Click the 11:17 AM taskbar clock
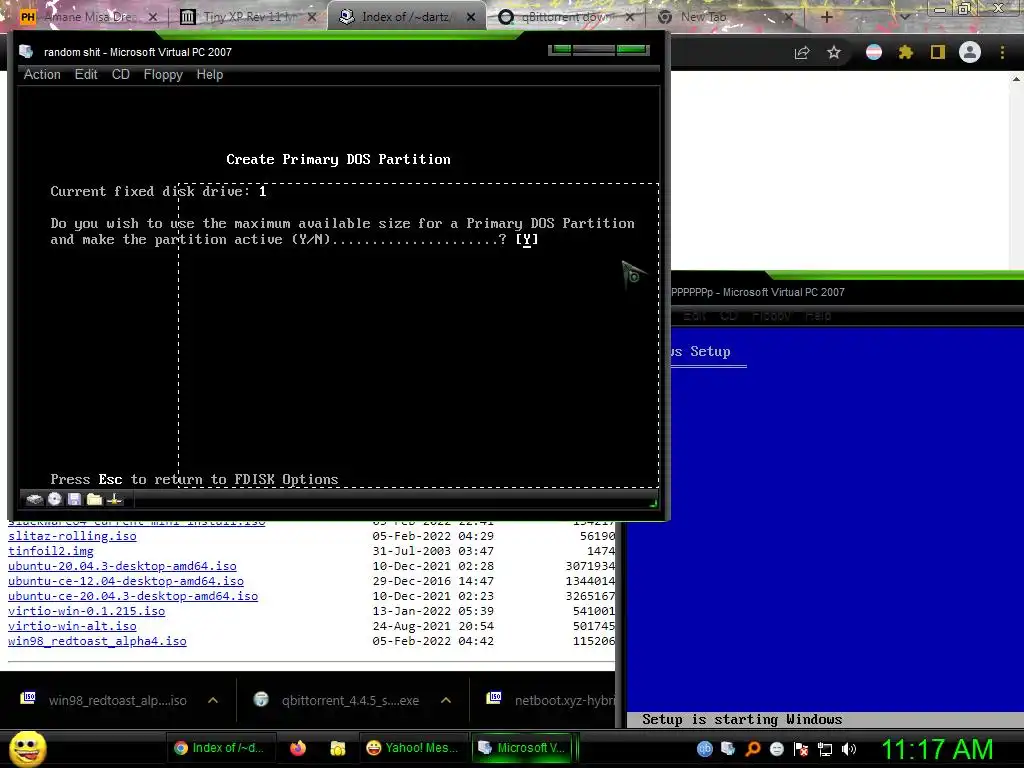The height and width of the screenshot is (768, 1024). coord(937,749)
